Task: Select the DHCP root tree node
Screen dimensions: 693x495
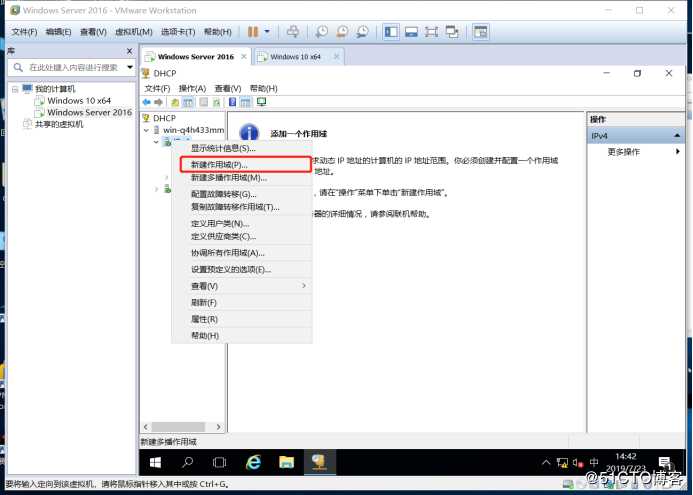Action: 164,118
